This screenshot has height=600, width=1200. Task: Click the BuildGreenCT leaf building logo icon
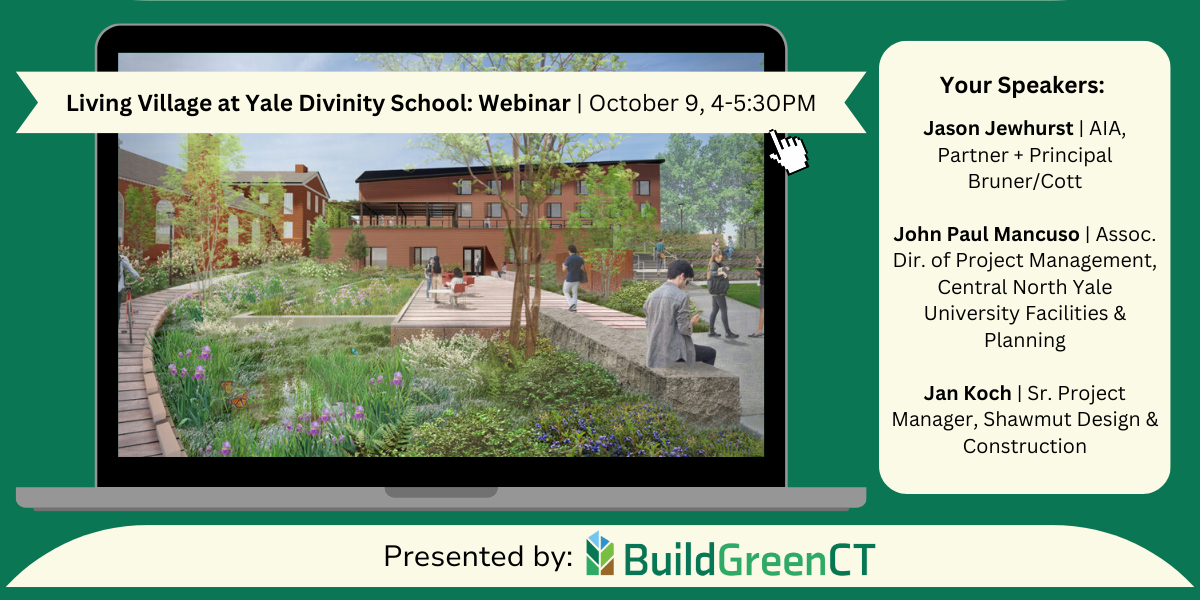click(600, 554)
